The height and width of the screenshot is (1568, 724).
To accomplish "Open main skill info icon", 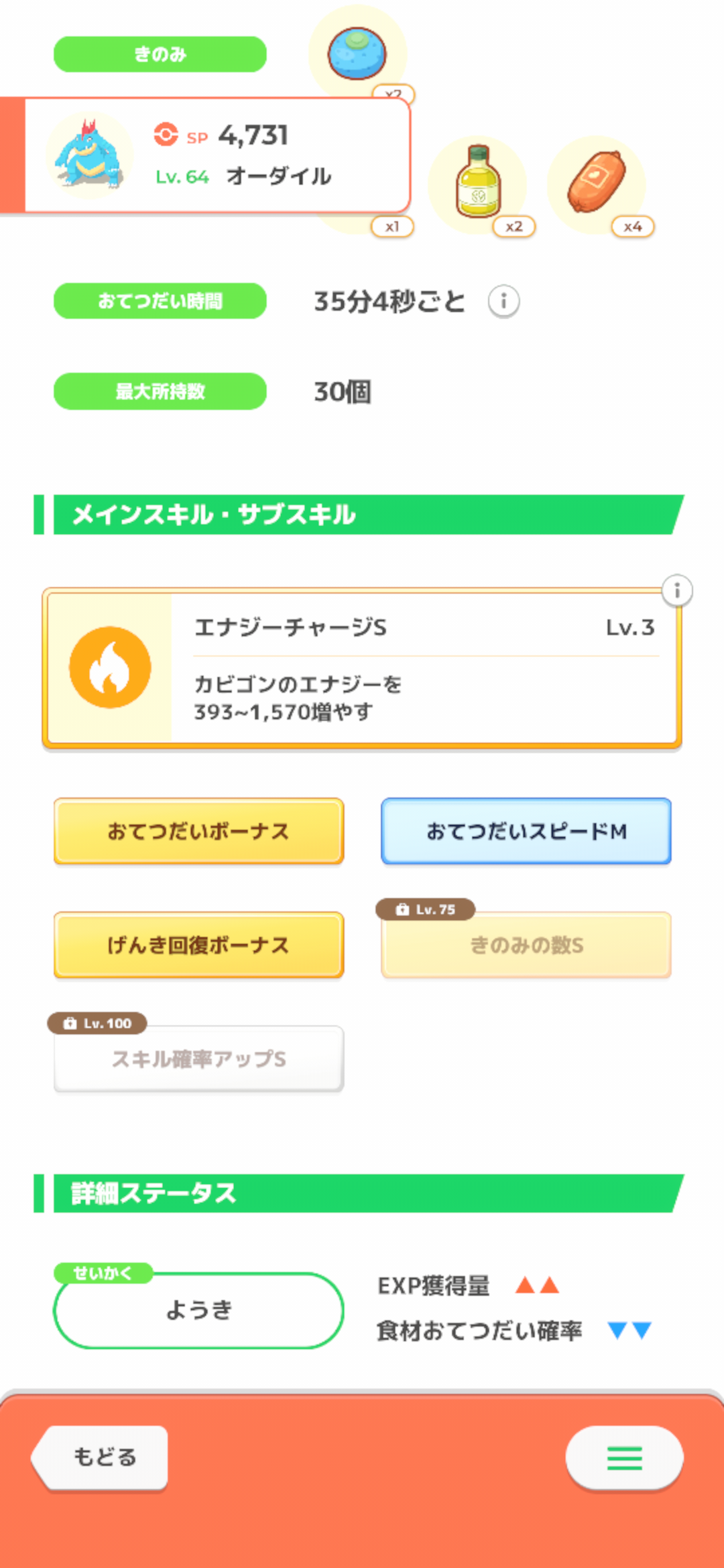I will 677,590.
